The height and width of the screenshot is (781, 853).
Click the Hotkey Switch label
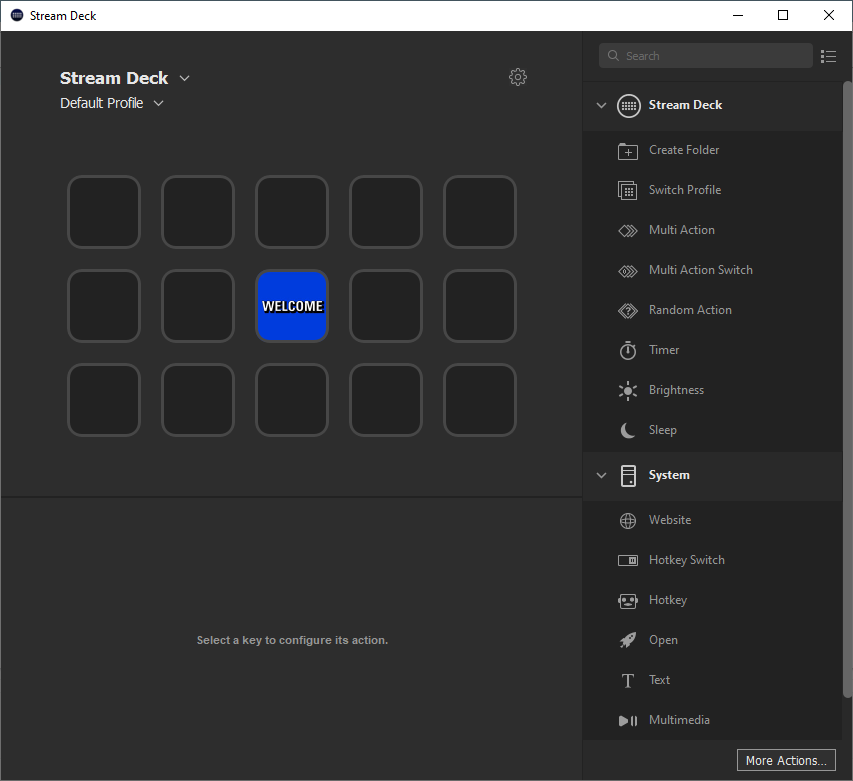click(687, 560)
